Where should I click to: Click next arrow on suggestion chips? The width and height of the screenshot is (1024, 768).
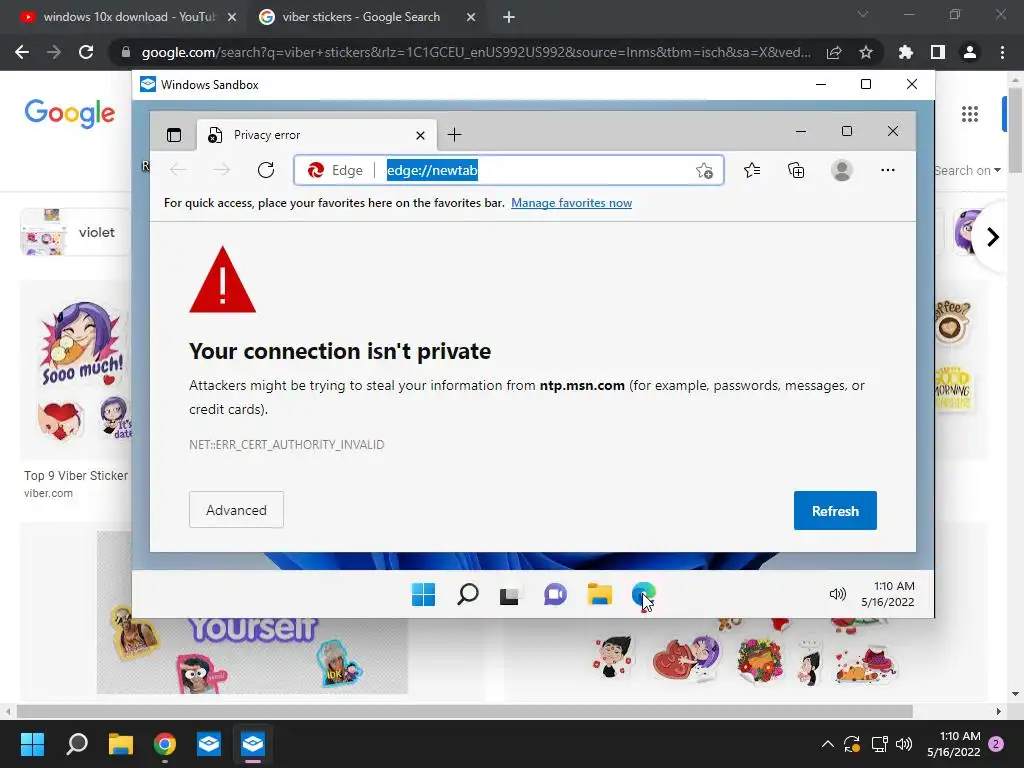coord(993,237)
